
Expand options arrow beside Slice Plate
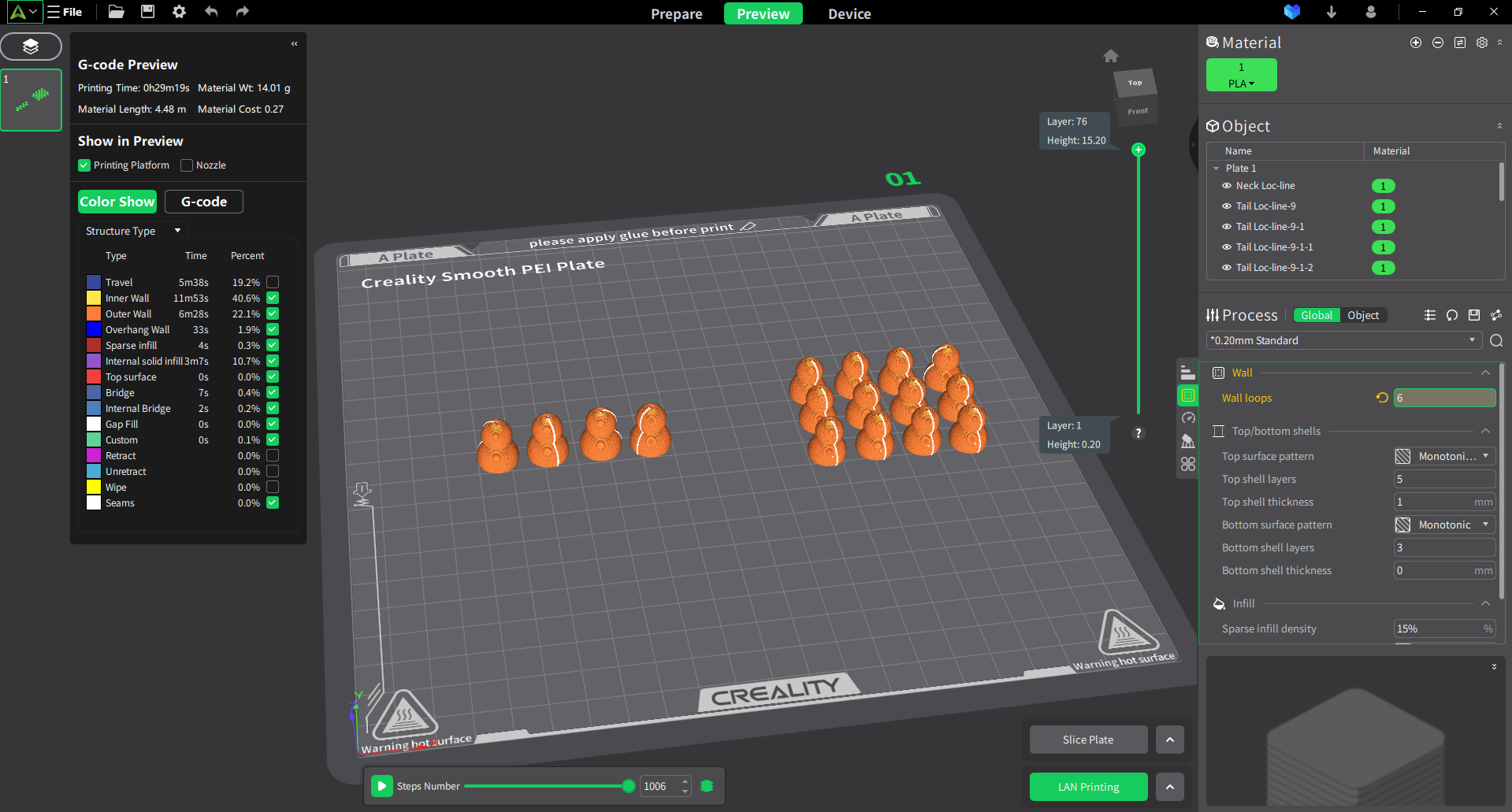(1170, 740)
